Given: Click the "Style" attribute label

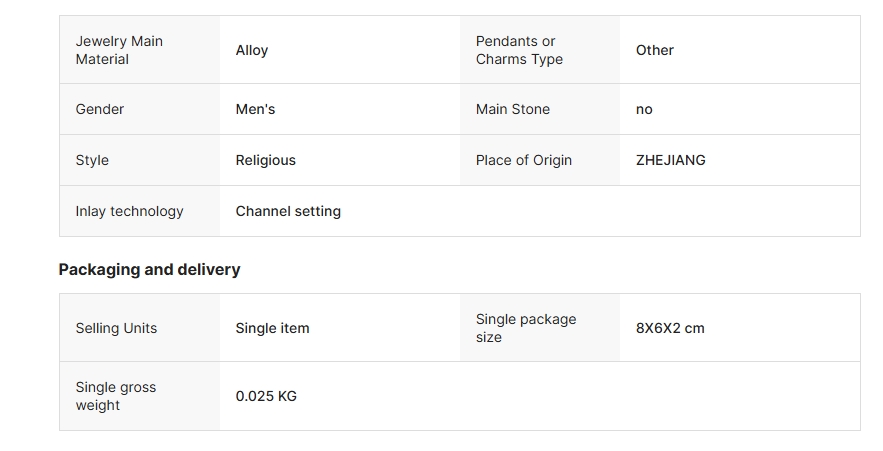Looking at the screenshot, I should (92, 160).
